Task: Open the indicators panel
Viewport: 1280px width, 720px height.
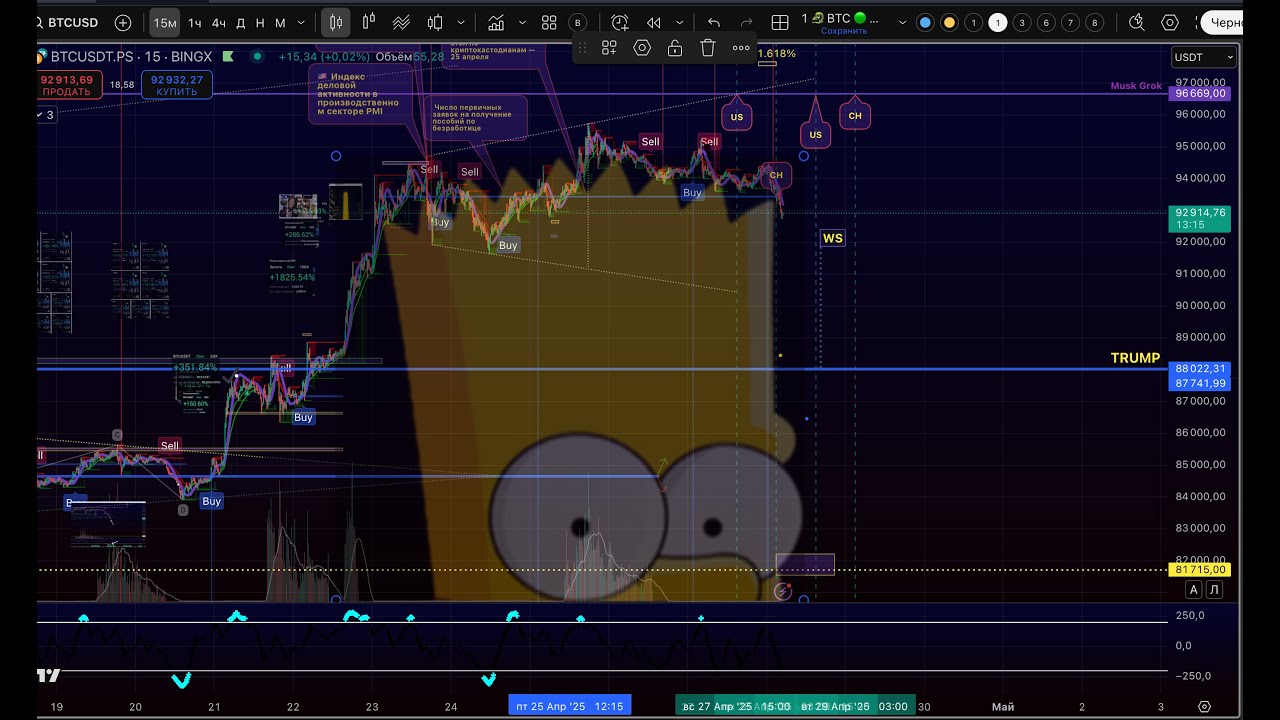Action: pos(496,22)
